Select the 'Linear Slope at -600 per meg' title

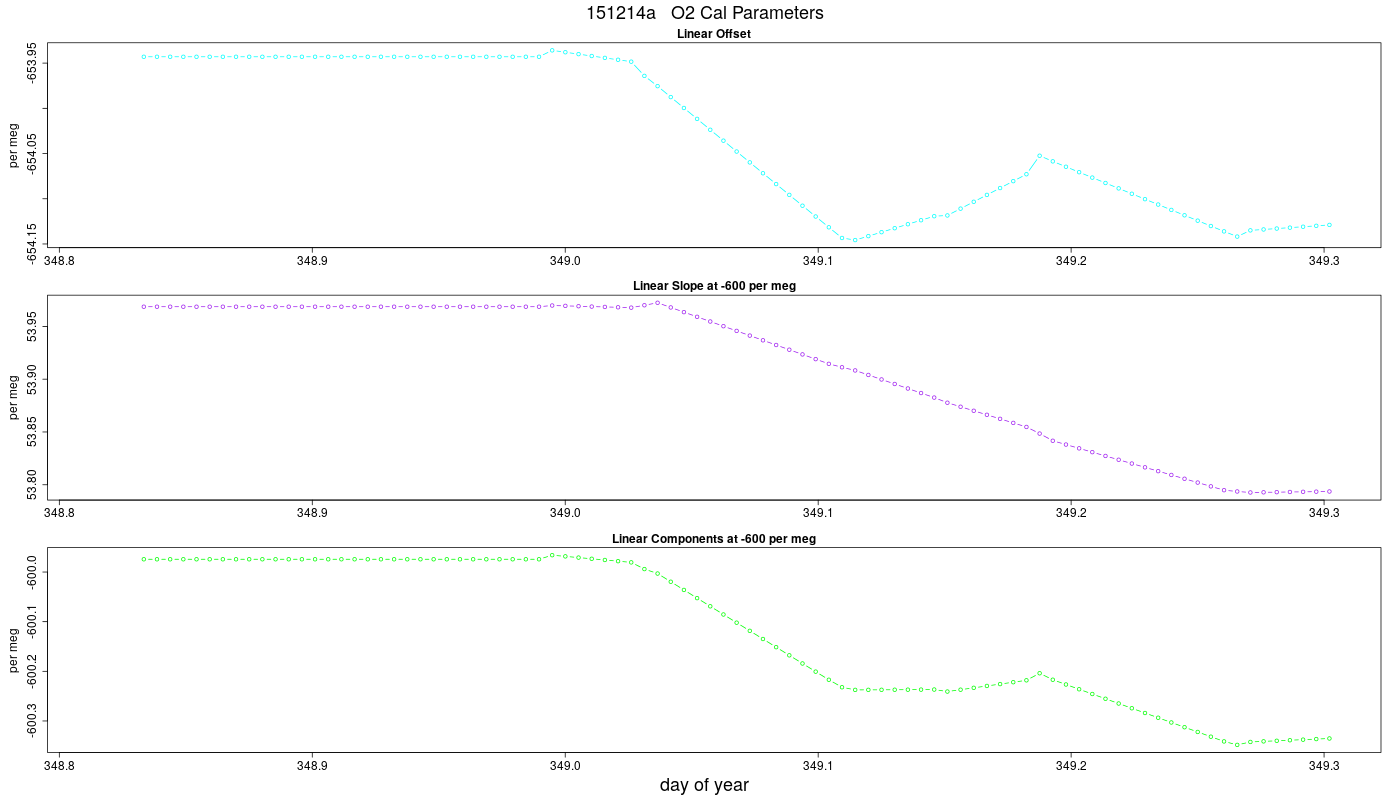pos(714,286)
